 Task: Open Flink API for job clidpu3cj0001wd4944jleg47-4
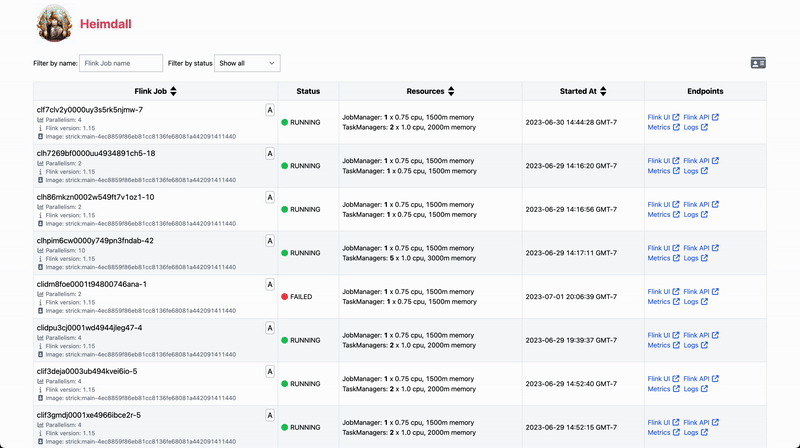pos(701,335)
